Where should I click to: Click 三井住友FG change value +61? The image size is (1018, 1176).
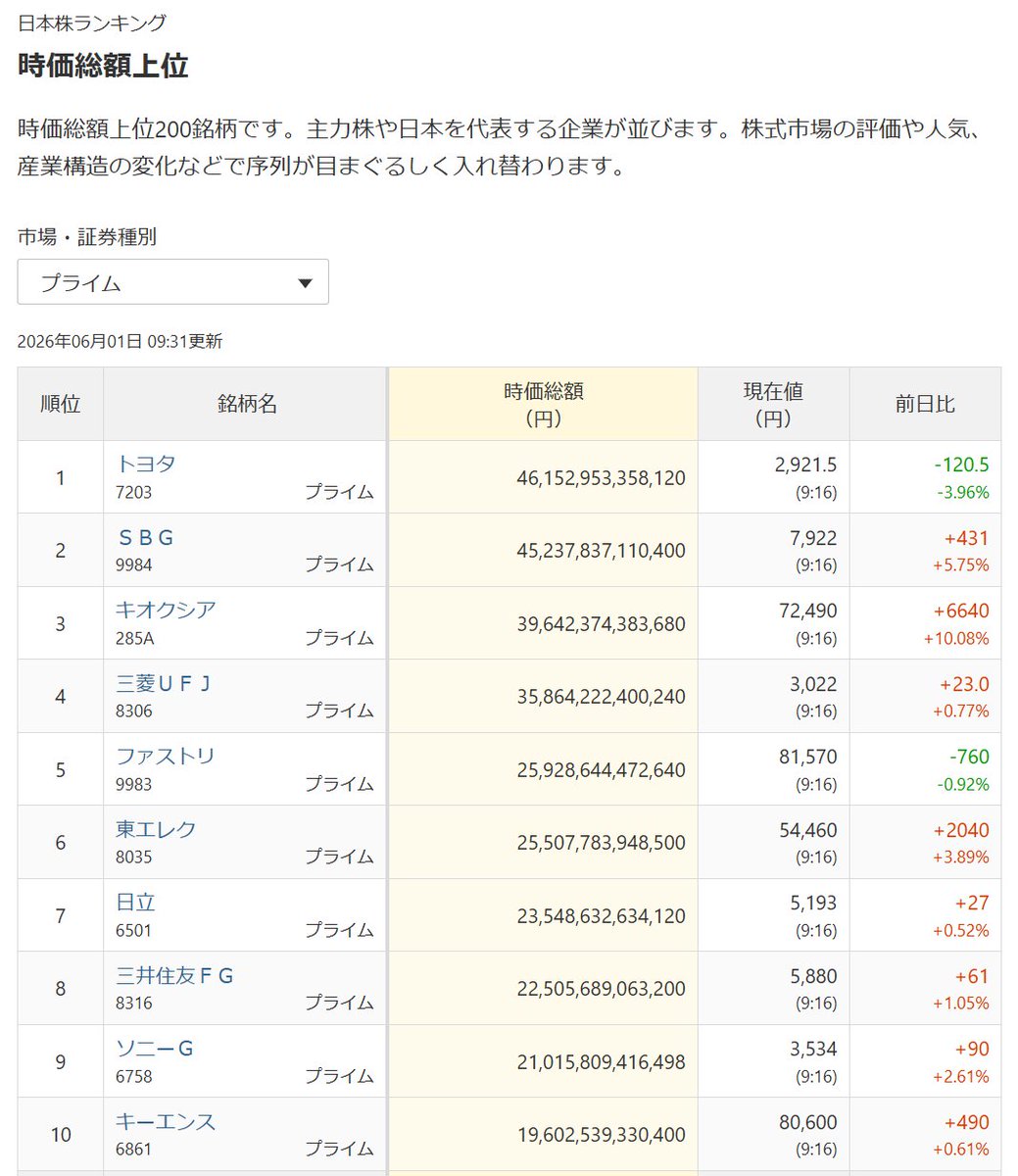click(x=972, y=976)
